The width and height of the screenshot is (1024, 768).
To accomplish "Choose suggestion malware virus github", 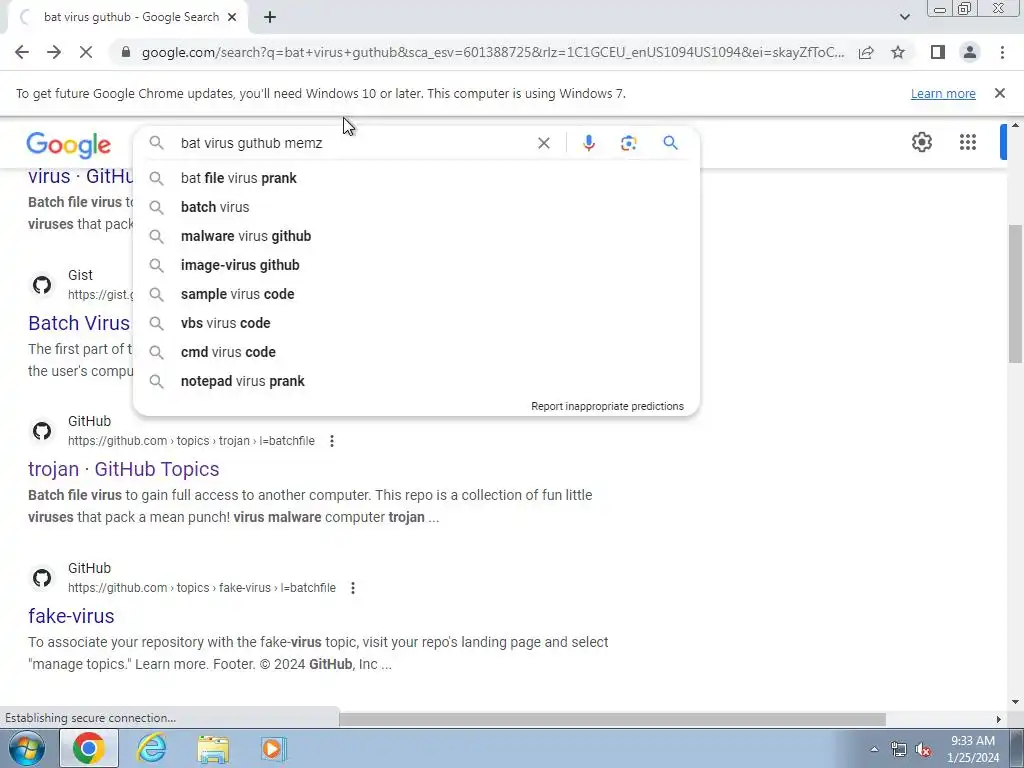I will (x=416, y=236).
